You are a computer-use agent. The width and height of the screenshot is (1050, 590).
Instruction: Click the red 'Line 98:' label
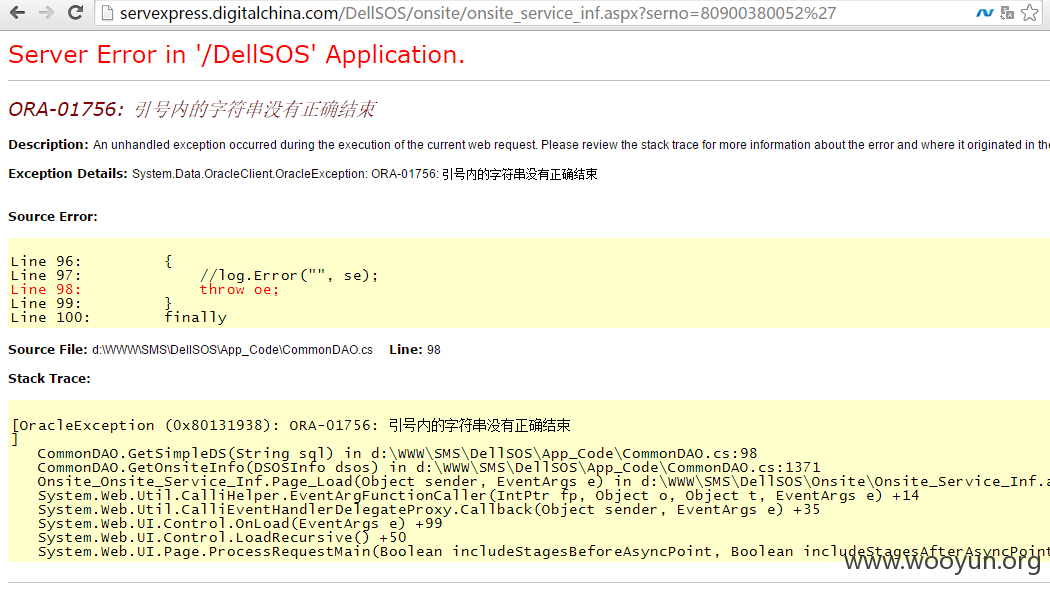click(46, 289)
